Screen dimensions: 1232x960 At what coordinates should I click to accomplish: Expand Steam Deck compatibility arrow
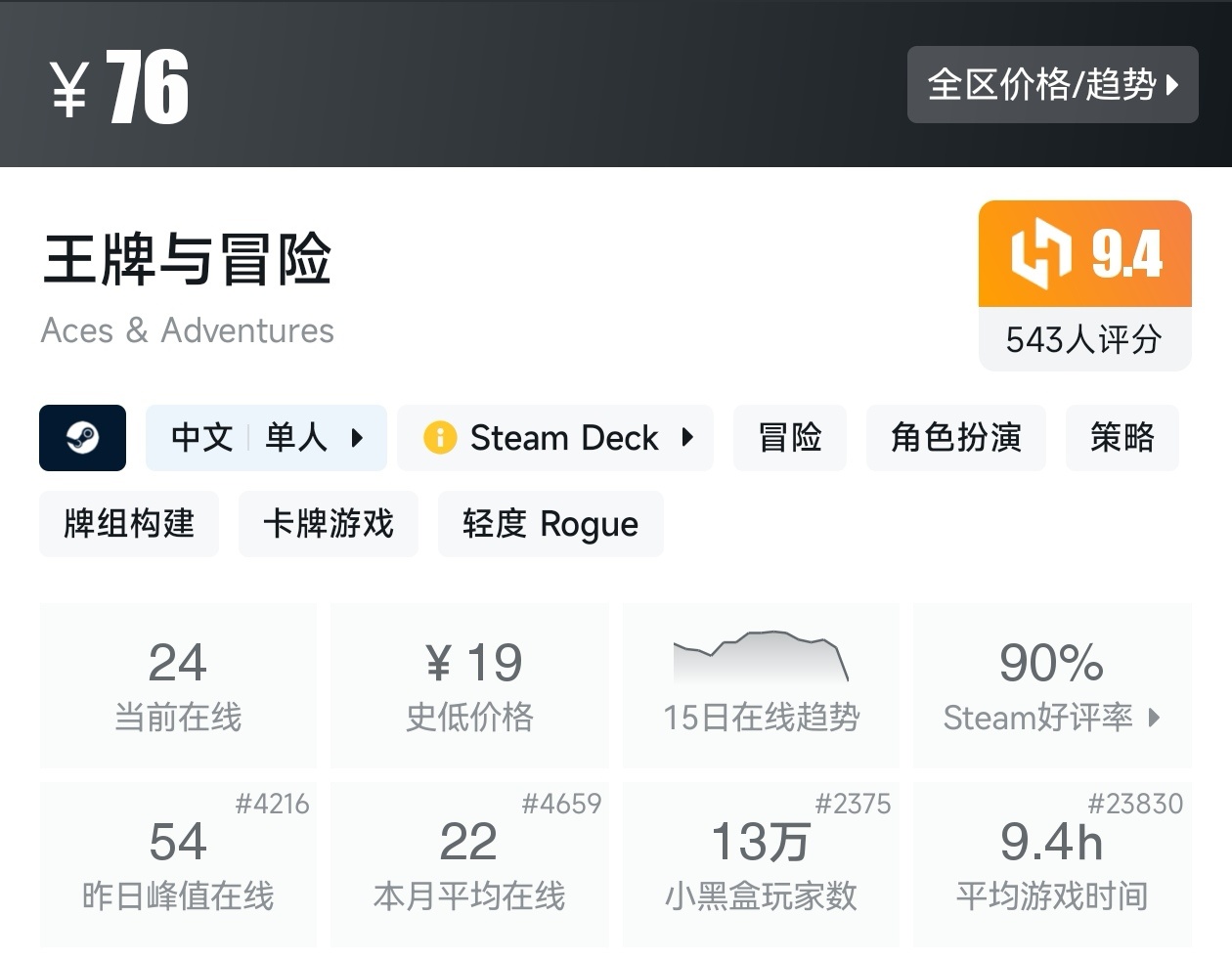[x=687, y=438]
